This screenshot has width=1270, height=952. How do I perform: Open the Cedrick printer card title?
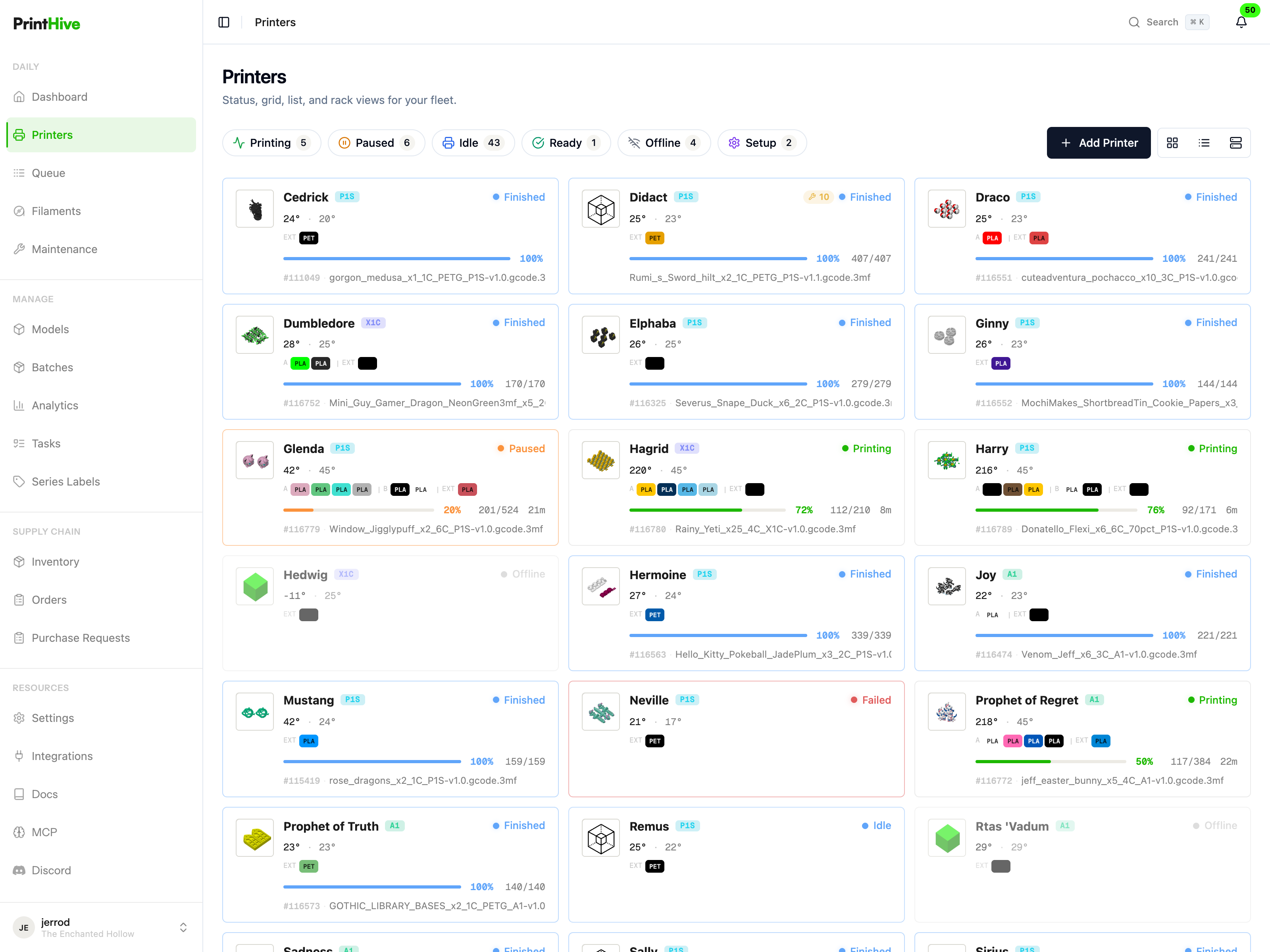click(x=306, y=197)
